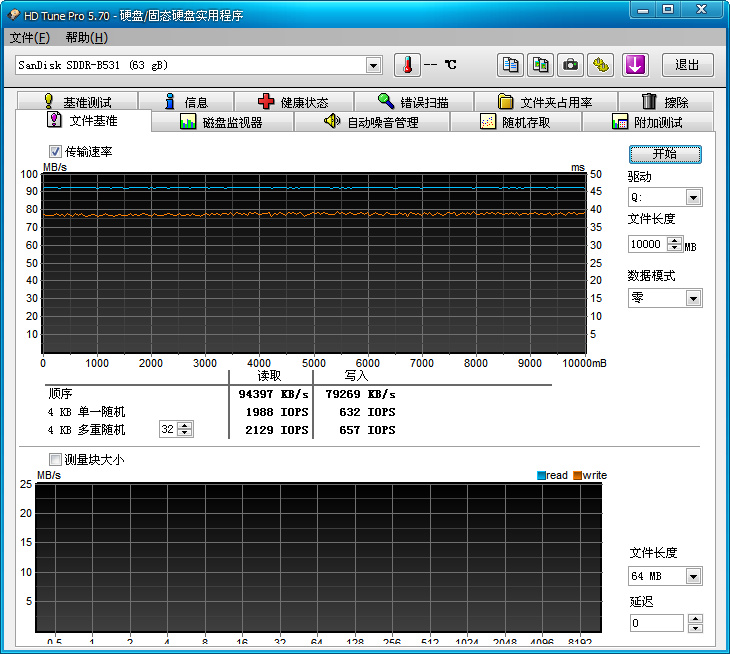
Task: Click the 顺序 sequential row label
Action: pos(60,394)
